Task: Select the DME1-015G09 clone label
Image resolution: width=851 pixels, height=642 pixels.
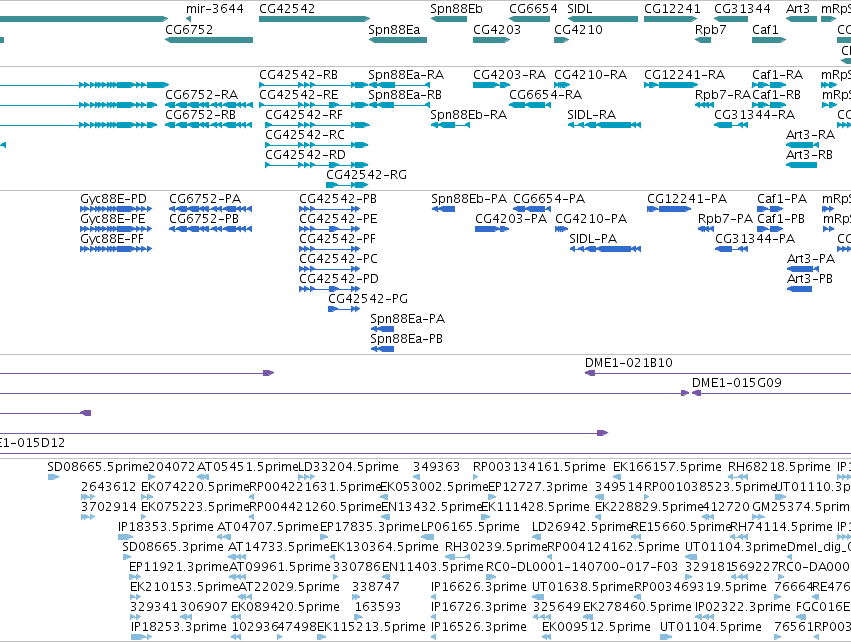Action: [736, 383]
